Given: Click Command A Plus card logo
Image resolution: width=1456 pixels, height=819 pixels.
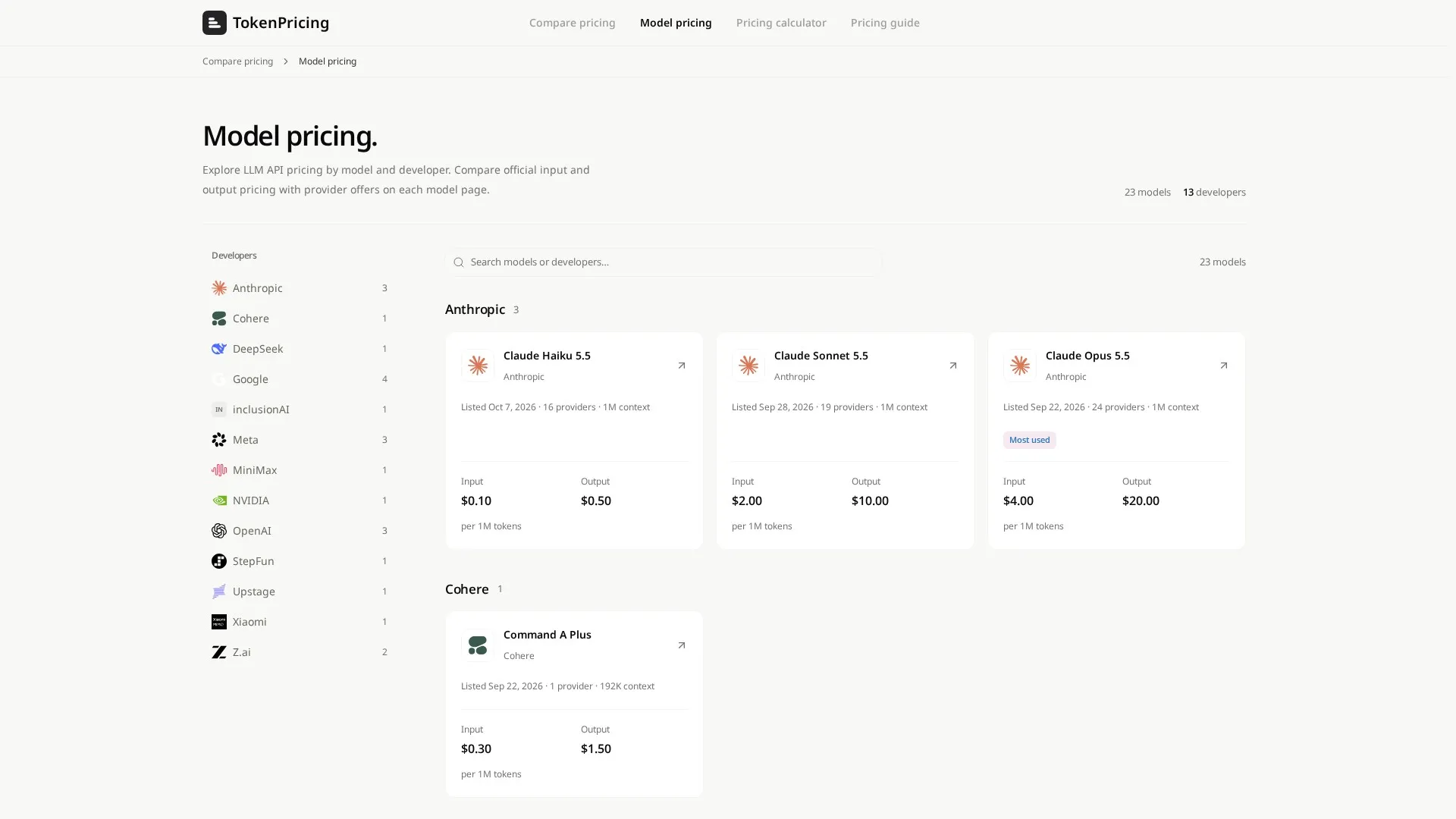Looking at the screenshot, I should [478, 645].
